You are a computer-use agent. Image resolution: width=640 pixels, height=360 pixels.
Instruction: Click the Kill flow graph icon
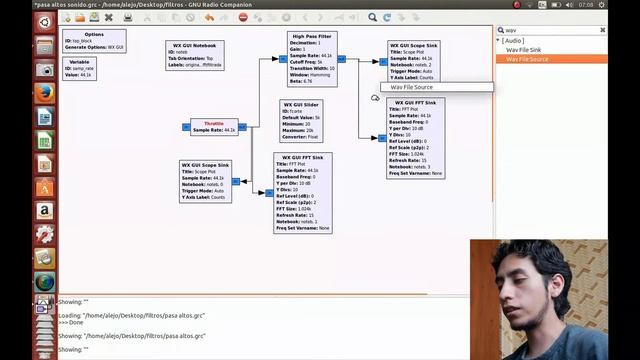tap(286, 18)
